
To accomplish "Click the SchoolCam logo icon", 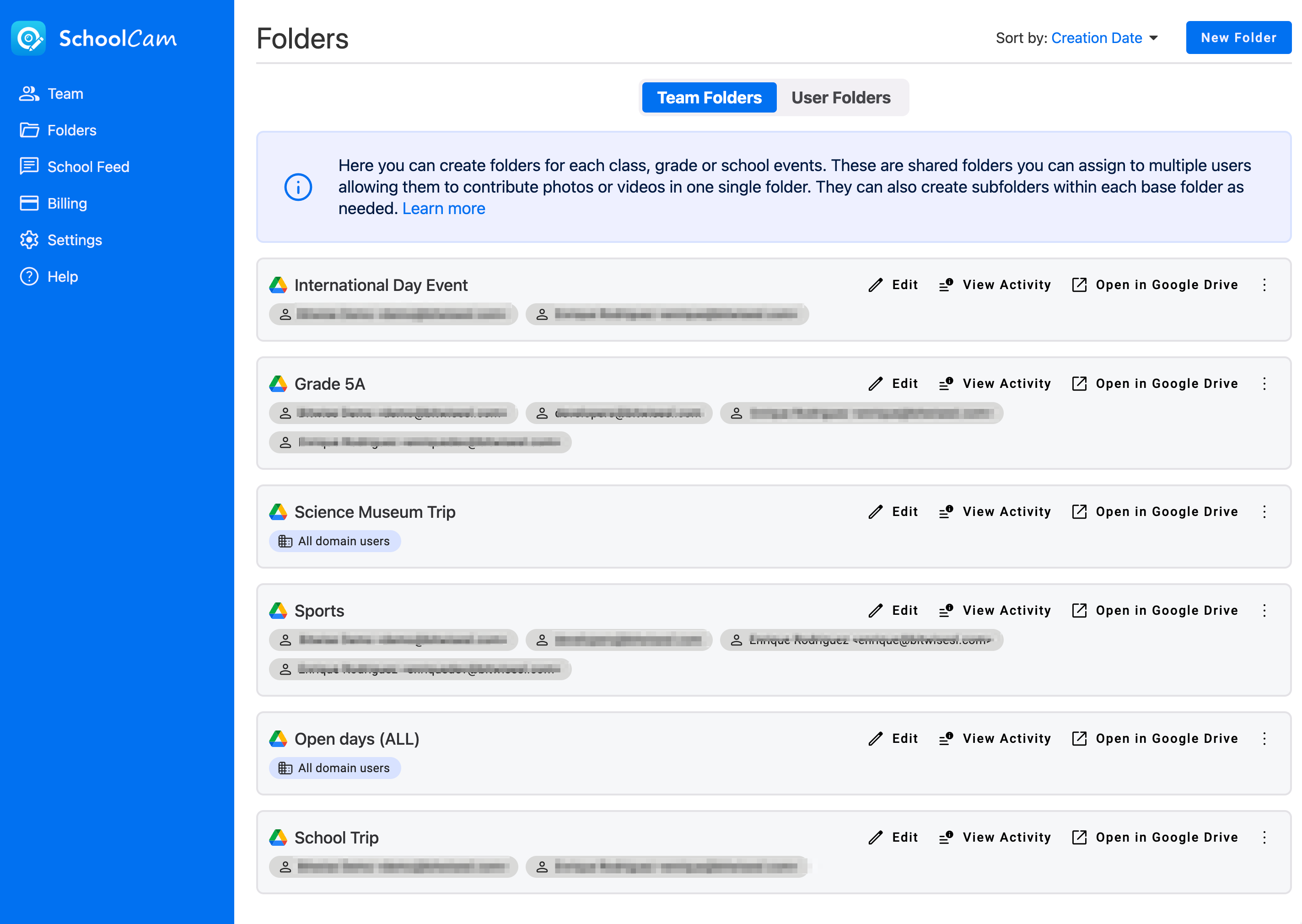I will (x=28, y=38).
